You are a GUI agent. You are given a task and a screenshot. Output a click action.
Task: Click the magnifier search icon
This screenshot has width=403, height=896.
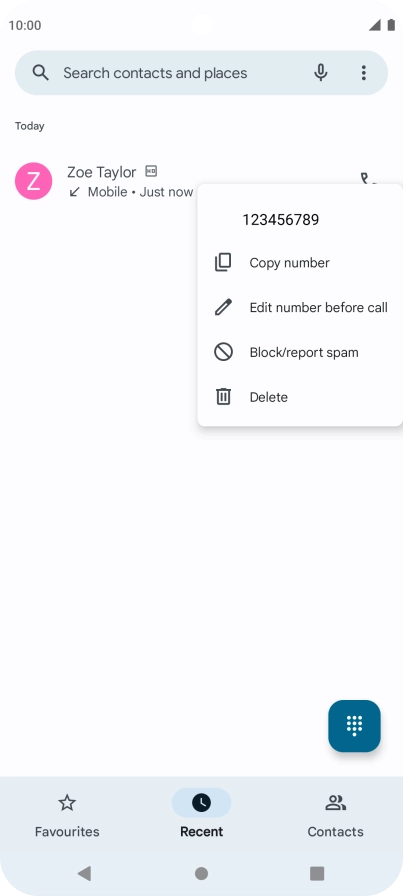(x=41, y=73)
